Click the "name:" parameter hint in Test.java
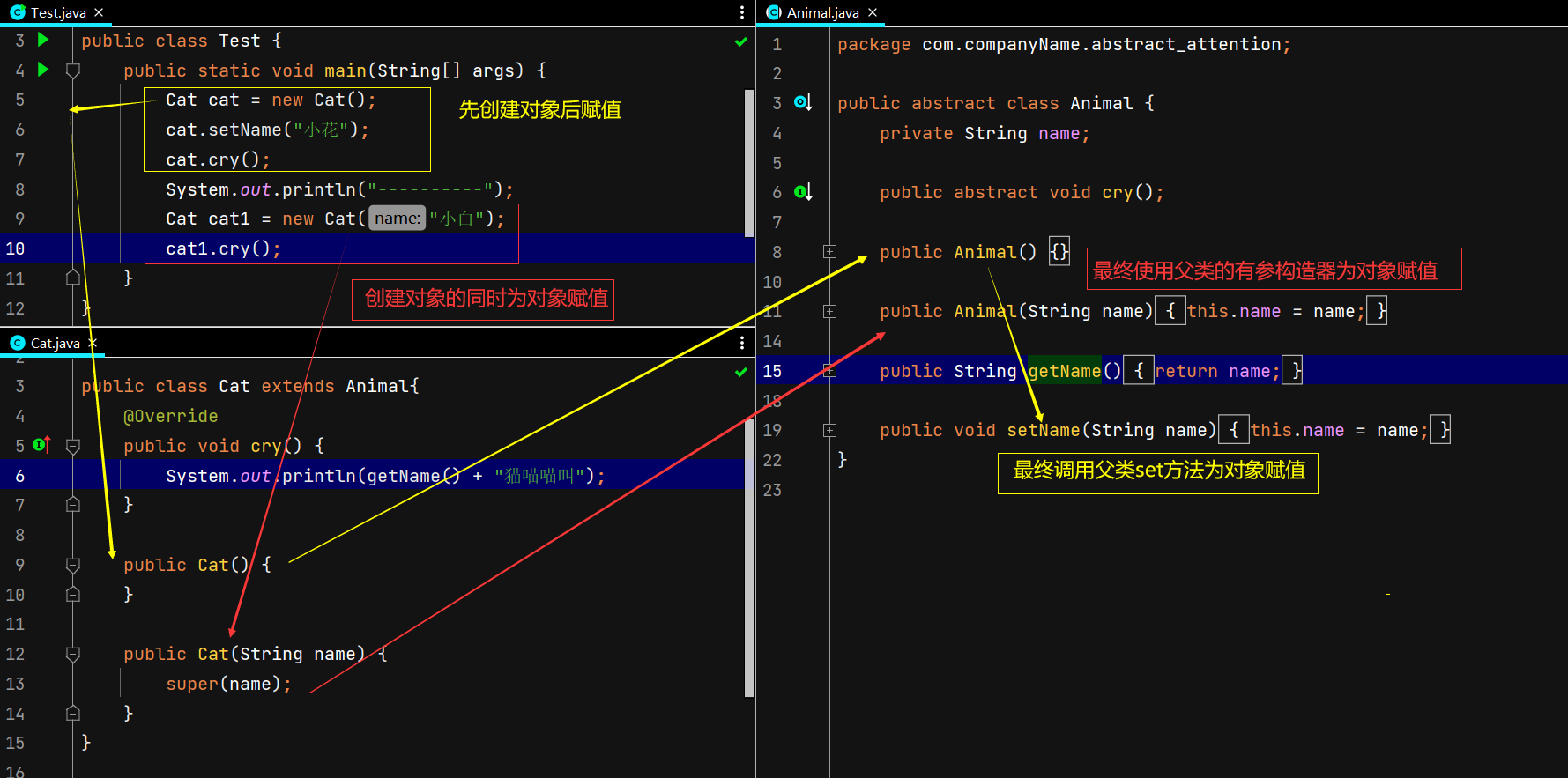 tap(397, 219)
